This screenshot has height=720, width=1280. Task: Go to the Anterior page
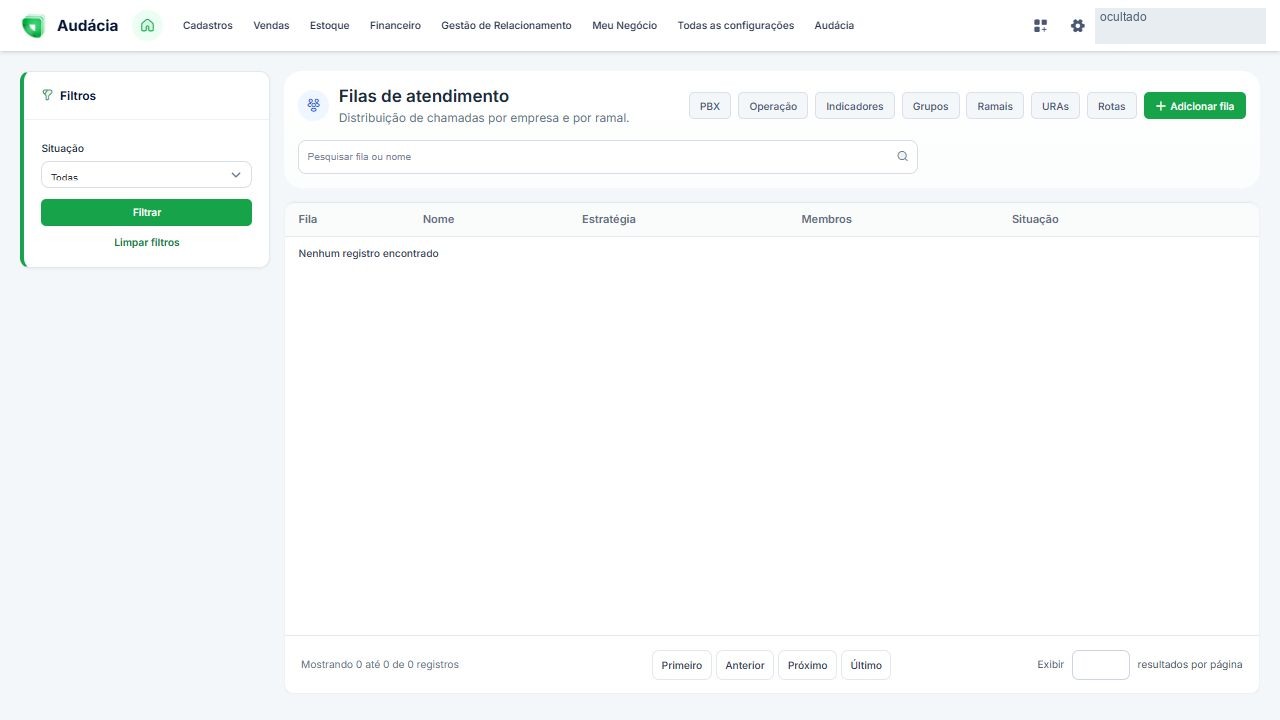point(745,665)
